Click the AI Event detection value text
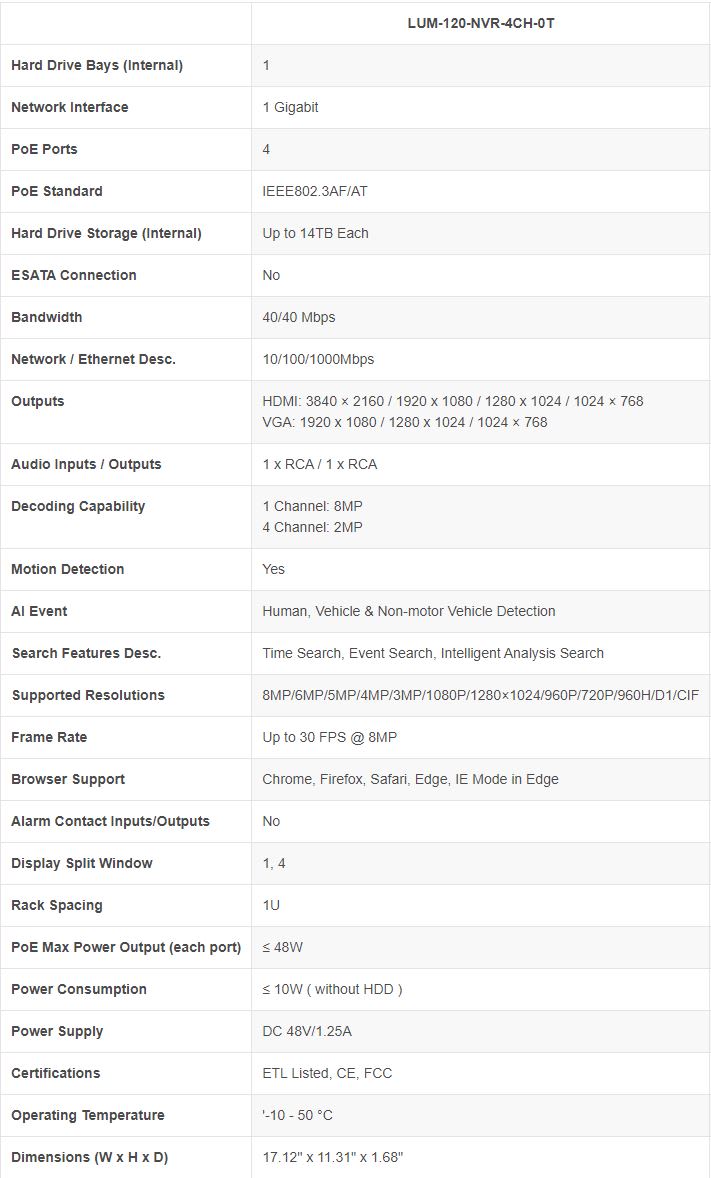The width and height of the screenshot is (711, 1178). [x=409, y=611]
